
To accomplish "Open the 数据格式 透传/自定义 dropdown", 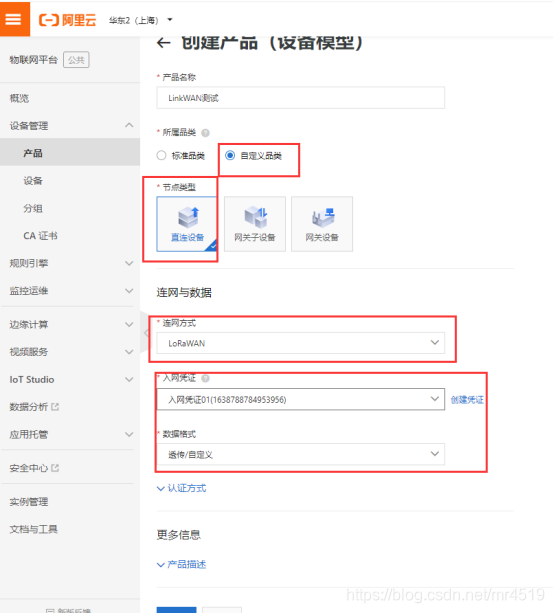I will 300,454.
